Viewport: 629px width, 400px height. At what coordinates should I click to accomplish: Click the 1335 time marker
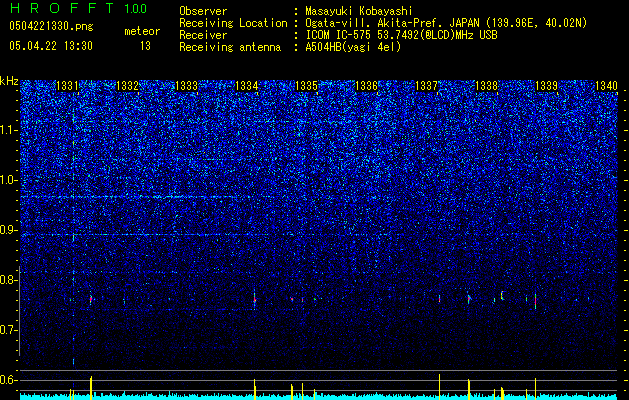[x=306, y=85]
